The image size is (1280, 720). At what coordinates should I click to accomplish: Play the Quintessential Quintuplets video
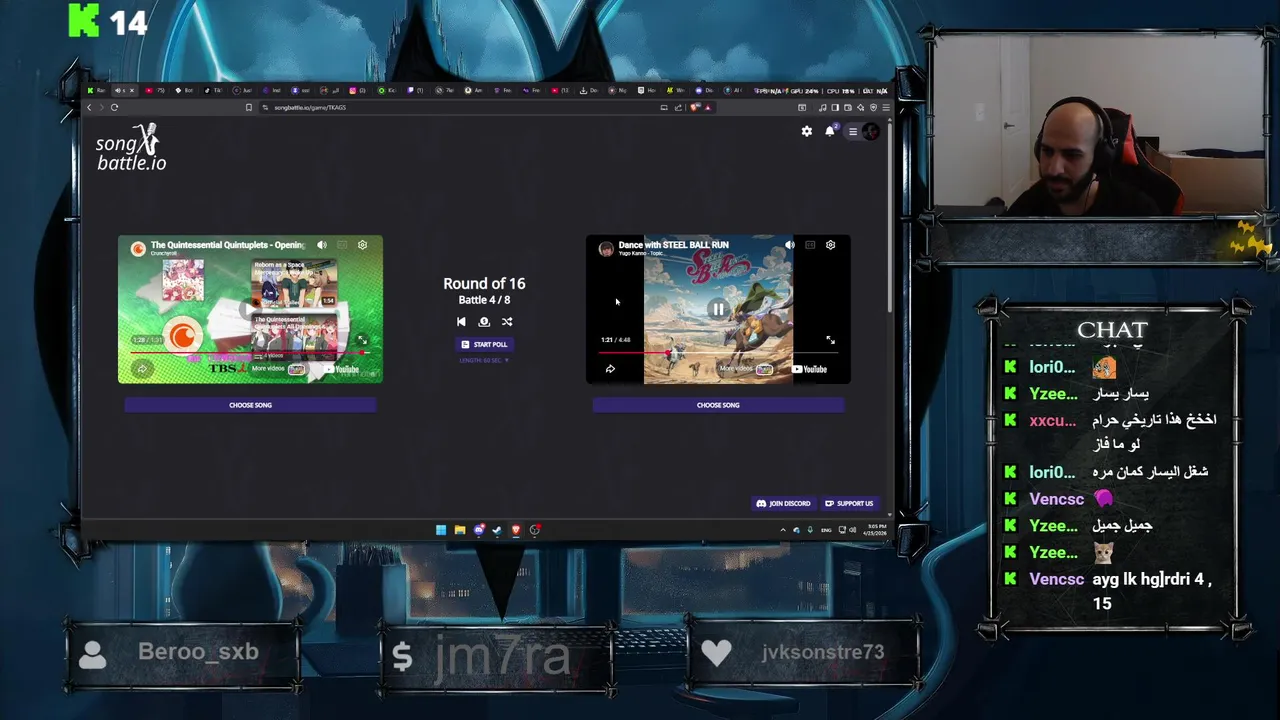(x=250, y=310)
